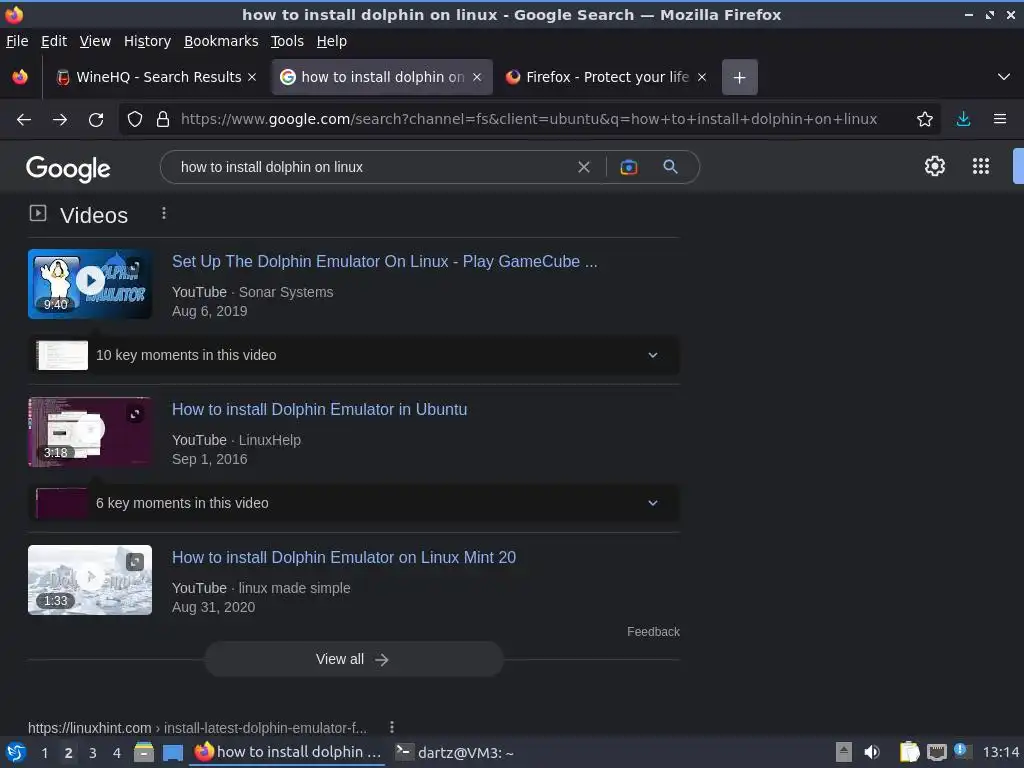
Task: Play the linux made simple 1:33 thumbnail
Action: [89, 580]
